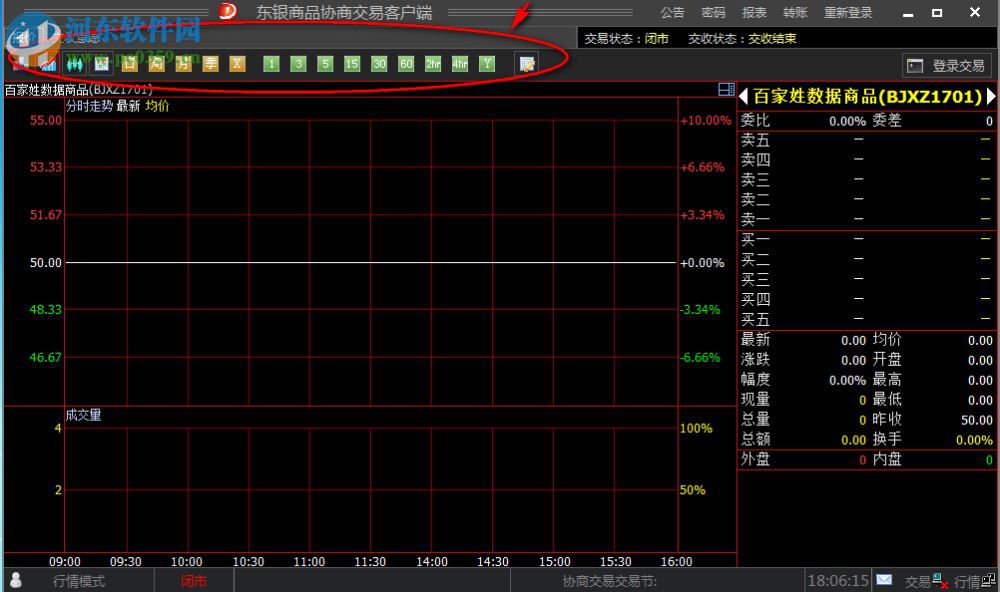Select the 30-minute chart button

pyautogui.click(x=379, y=64)
